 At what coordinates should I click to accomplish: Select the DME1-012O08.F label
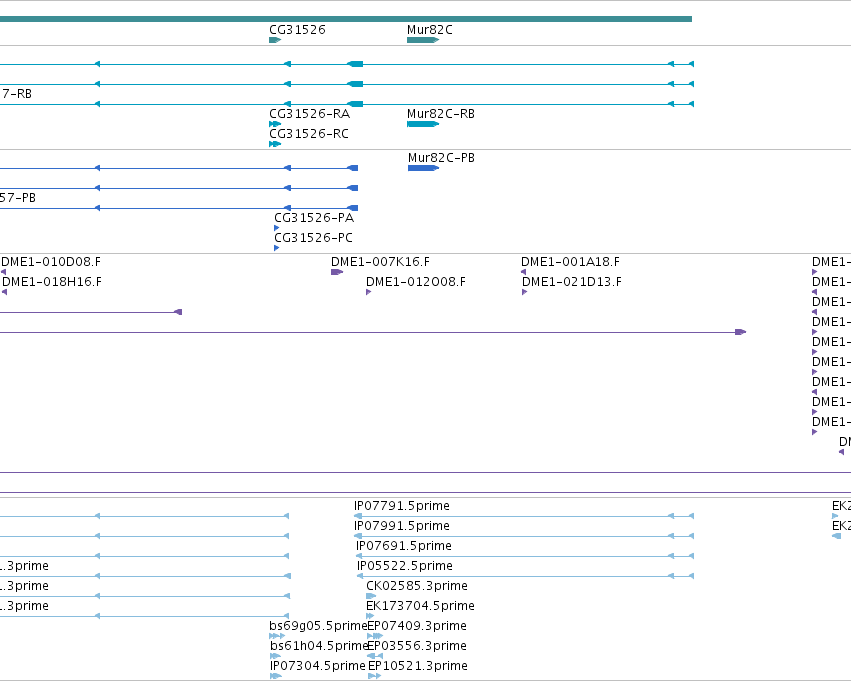coord(416,282)
